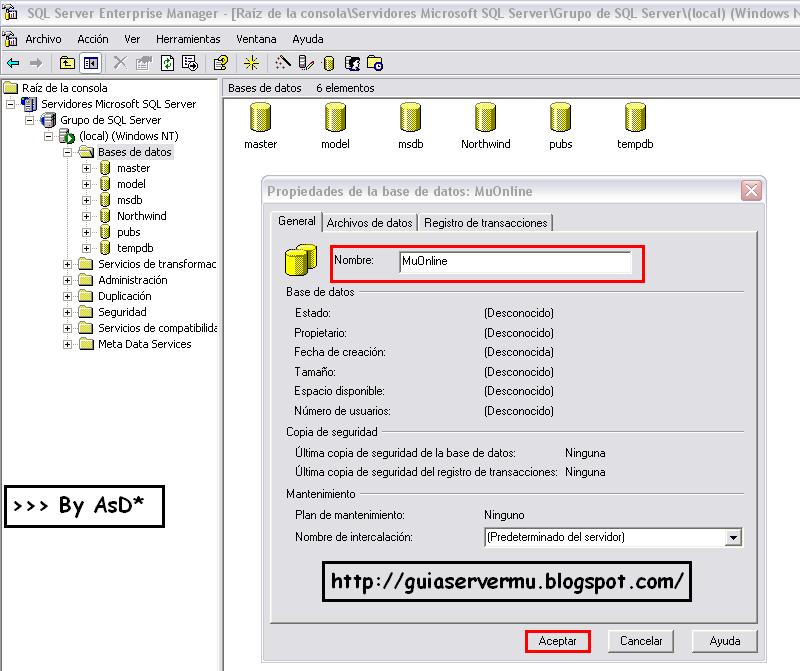800x671 pixels.
Task: Expand the Seguridad folder node
Action: pyautogui.click(x=67, y=312)
